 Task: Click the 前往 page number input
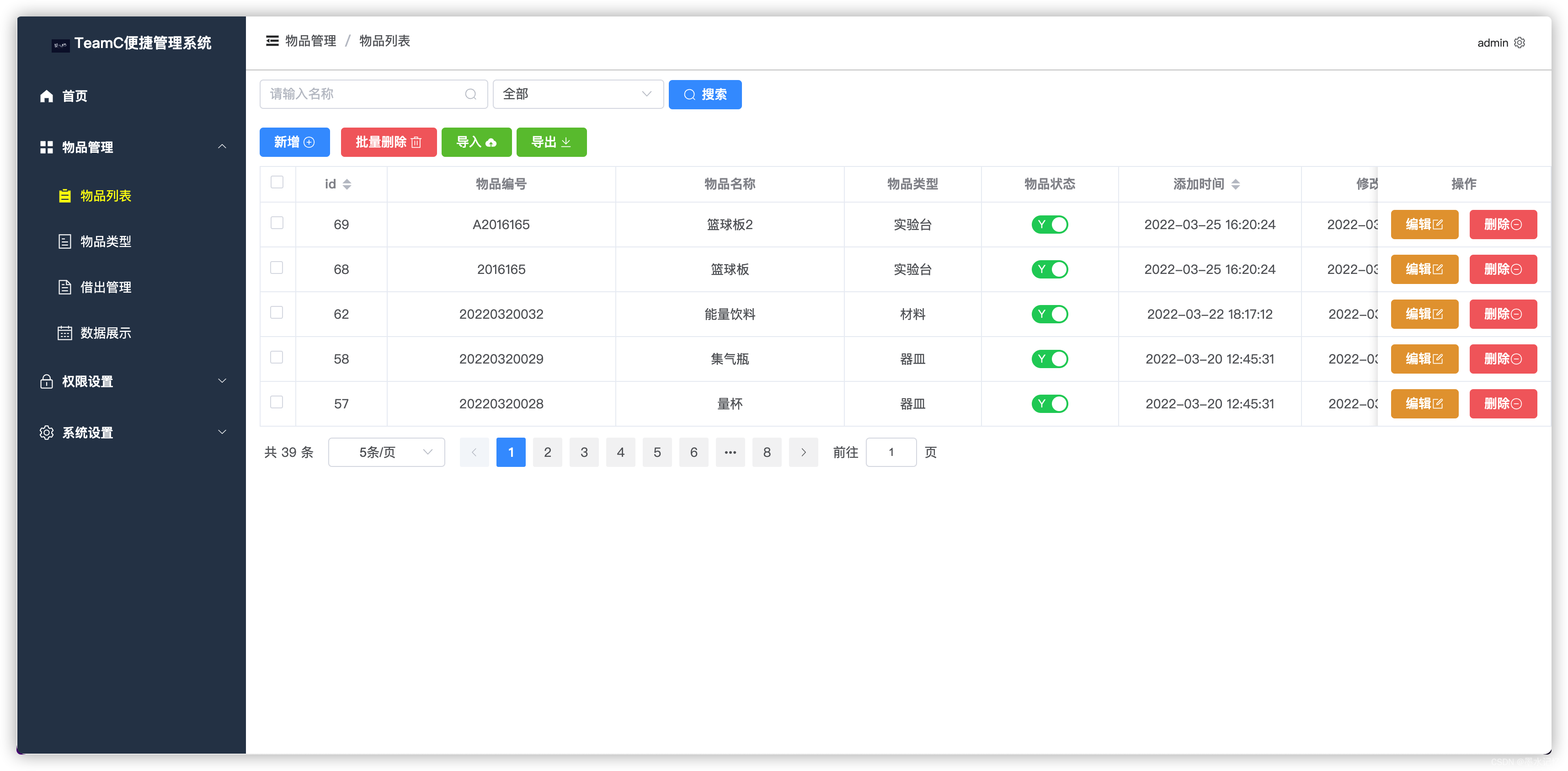tap(891, 452)
